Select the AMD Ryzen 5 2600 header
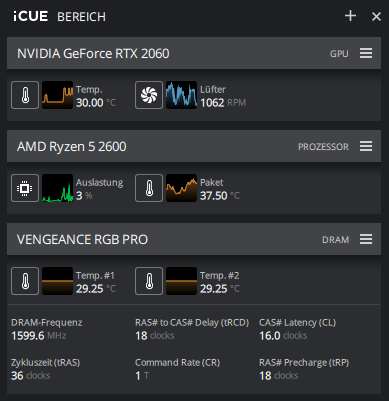 194,146
